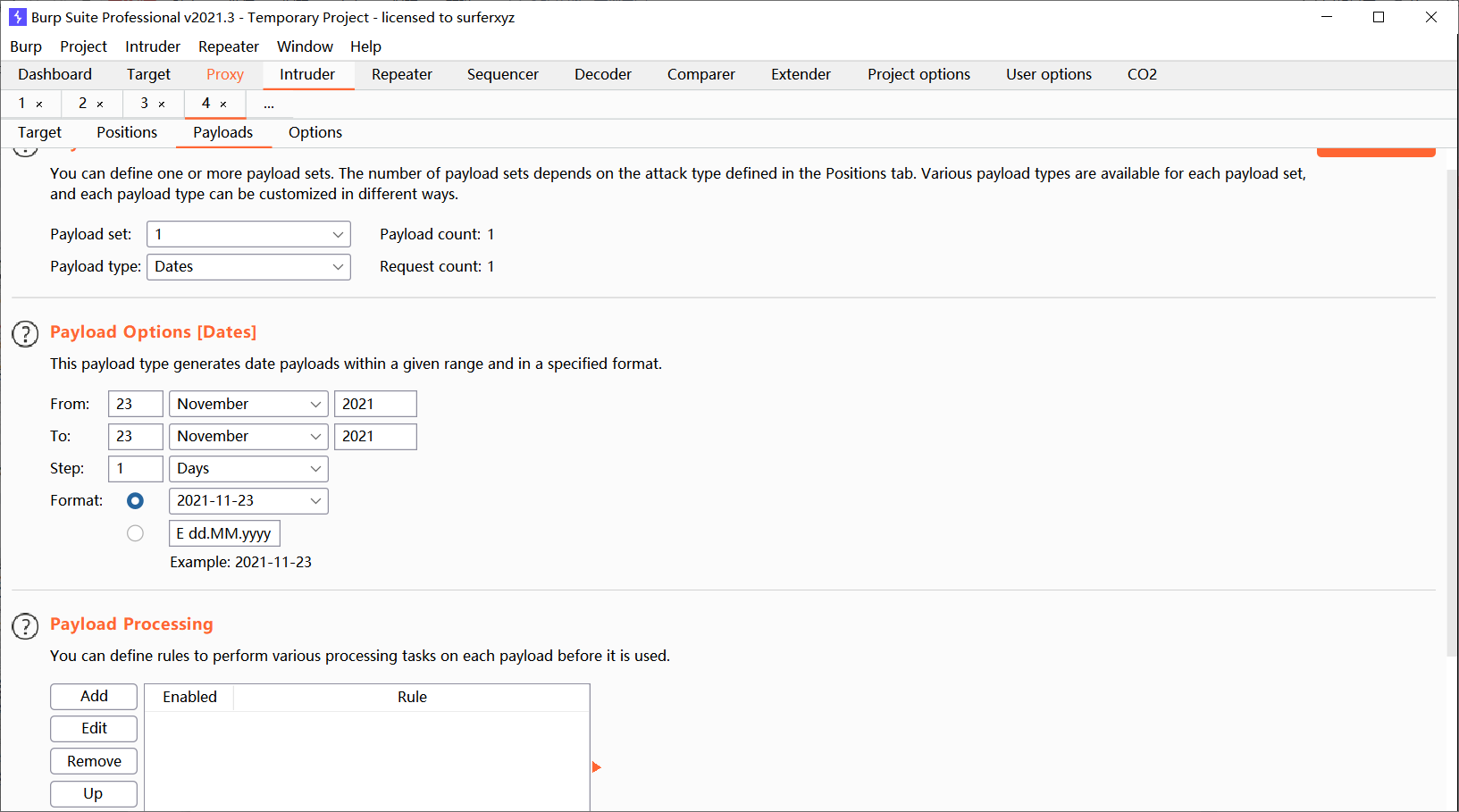
Task: Open Payload Processing help icon
Action: pos(25,626)
